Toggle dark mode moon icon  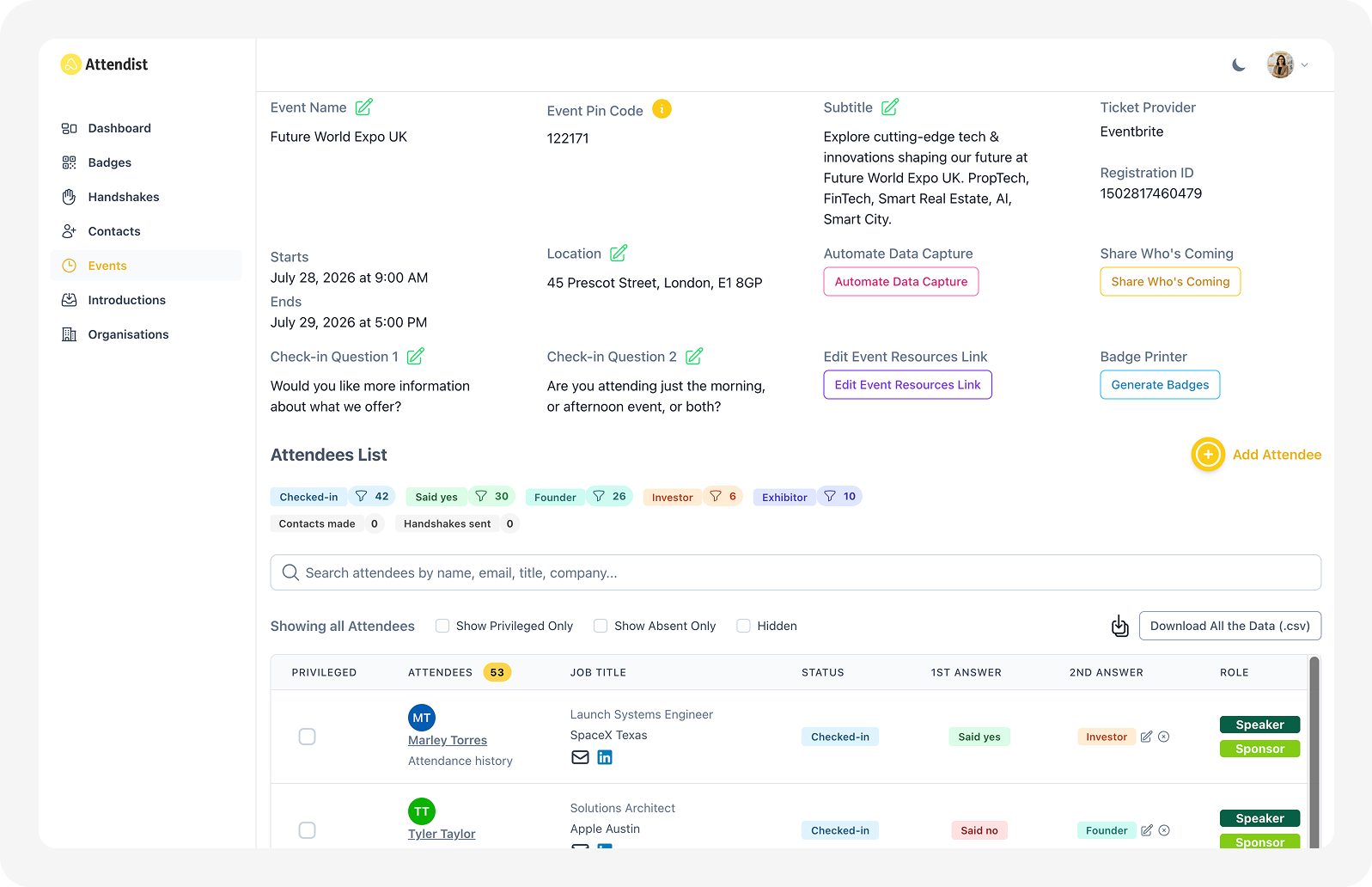[1238, 64]
